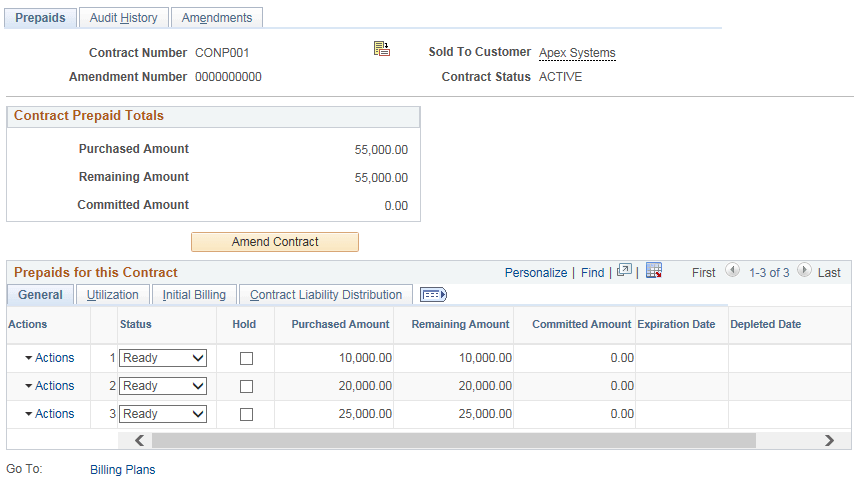Click the Depleted Date column header

[x=766, y=324]
